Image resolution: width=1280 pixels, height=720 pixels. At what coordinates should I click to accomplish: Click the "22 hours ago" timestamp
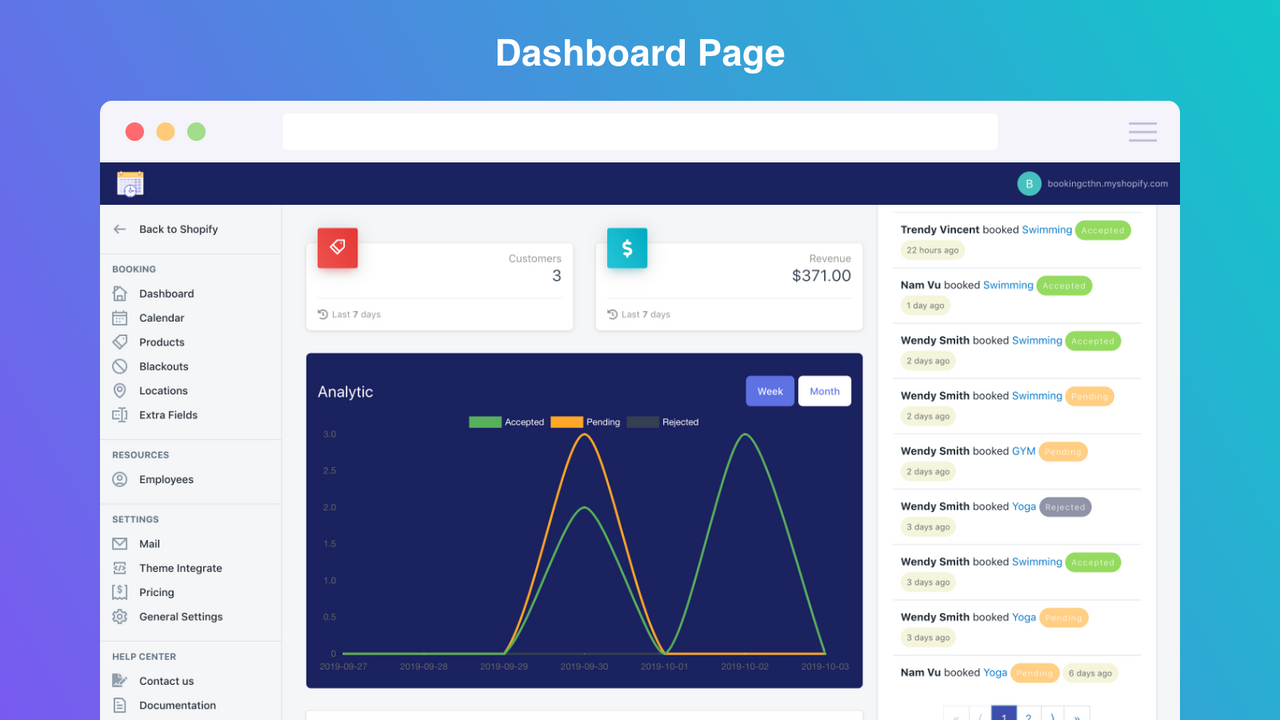(x=931, y=250)
